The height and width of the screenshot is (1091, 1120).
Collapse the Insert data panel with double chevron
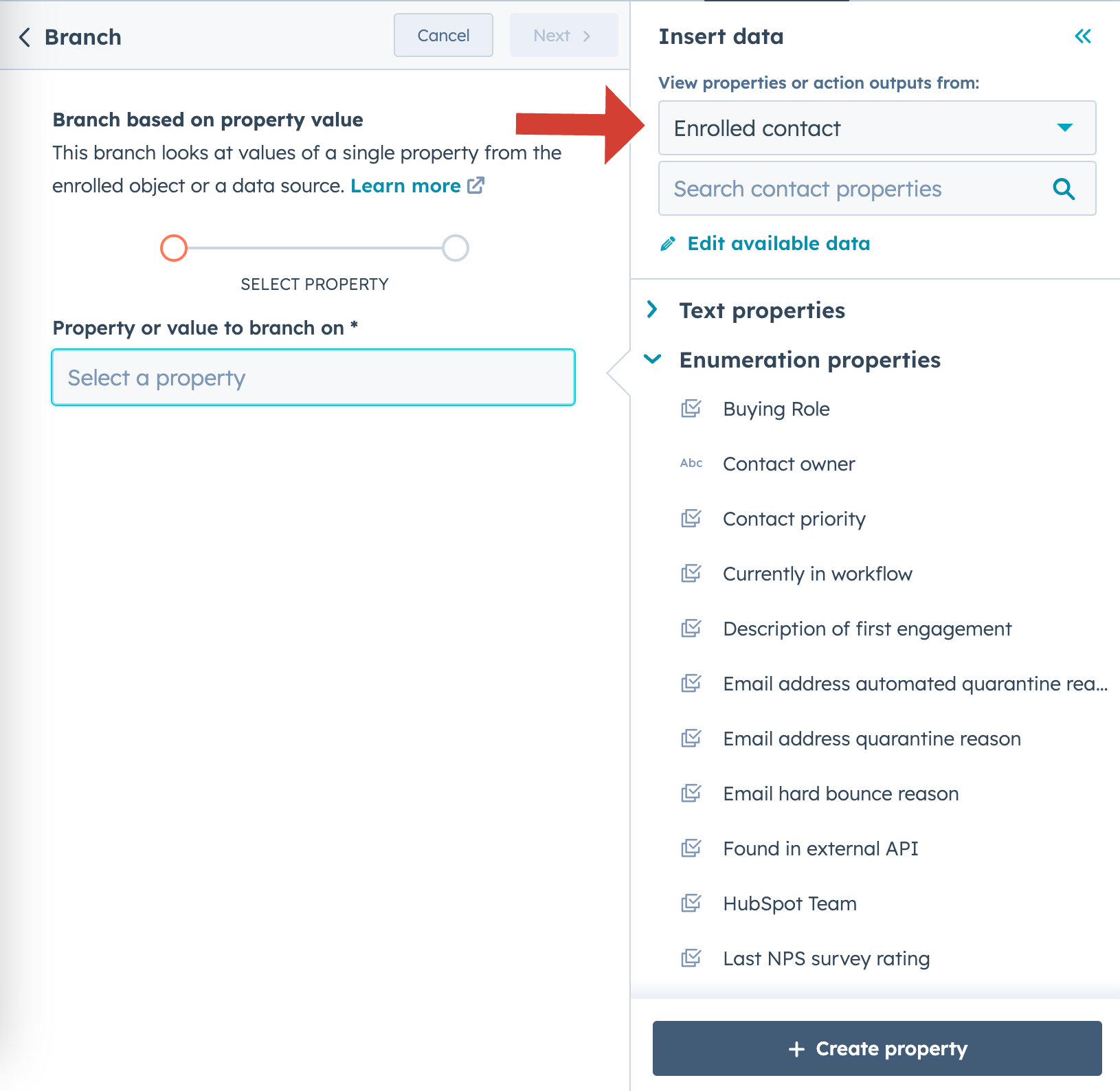[1082, 37]
